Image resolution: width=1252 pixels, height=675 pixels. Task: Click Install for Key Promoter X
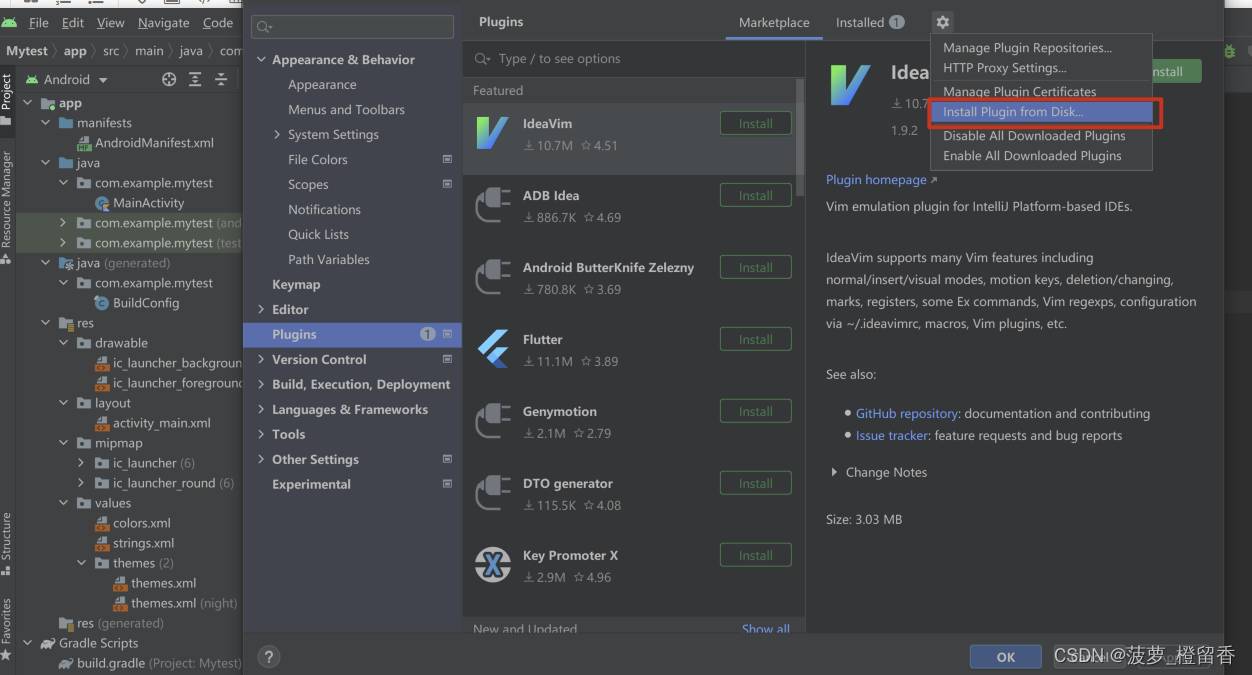point(756,556)
